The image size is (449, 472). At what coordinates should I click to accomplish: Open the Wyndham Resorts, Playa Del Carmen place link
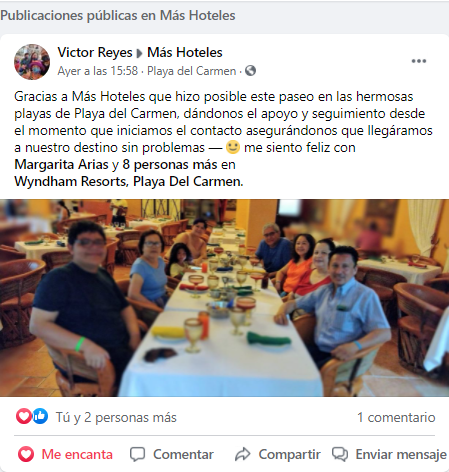click(129, 181)
